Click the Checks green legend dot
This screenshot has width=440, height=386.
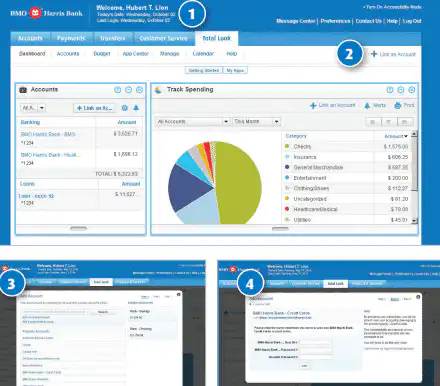[x=287, y=146]
